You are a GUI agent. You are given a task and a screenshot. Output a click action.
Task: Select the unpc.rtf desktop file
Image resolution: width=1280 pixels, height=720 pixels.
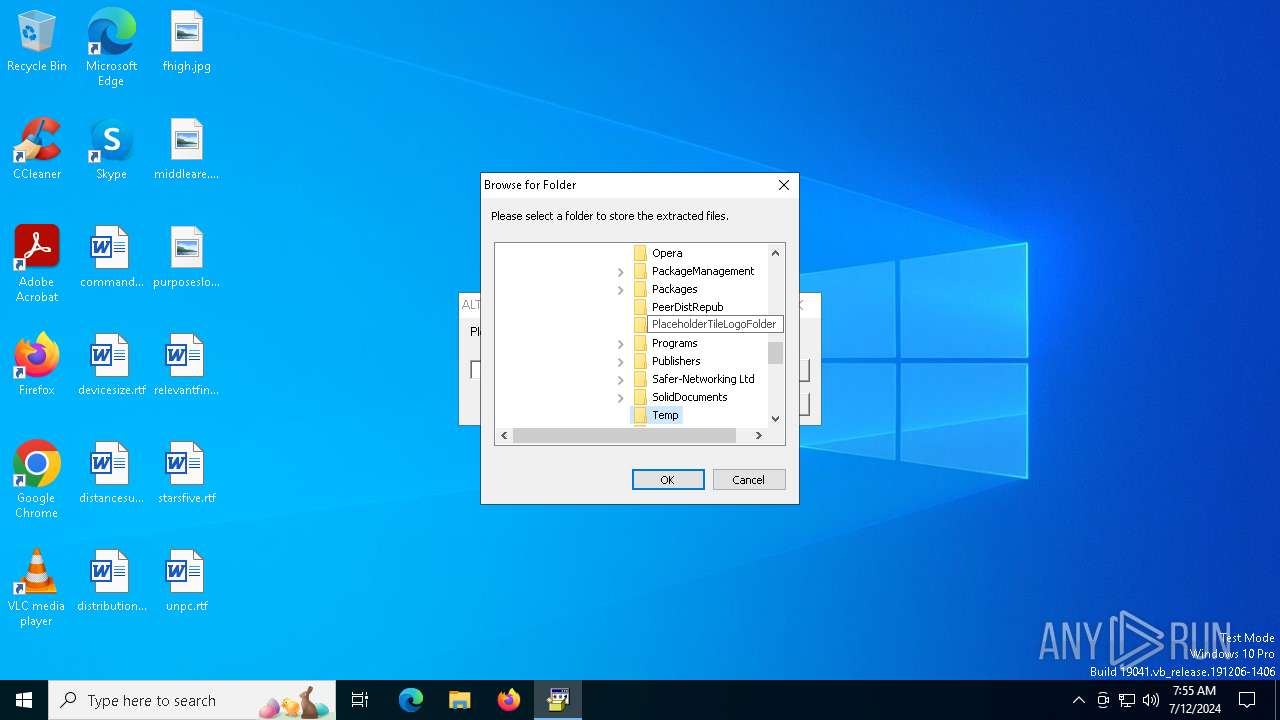[x=187, y=582]
